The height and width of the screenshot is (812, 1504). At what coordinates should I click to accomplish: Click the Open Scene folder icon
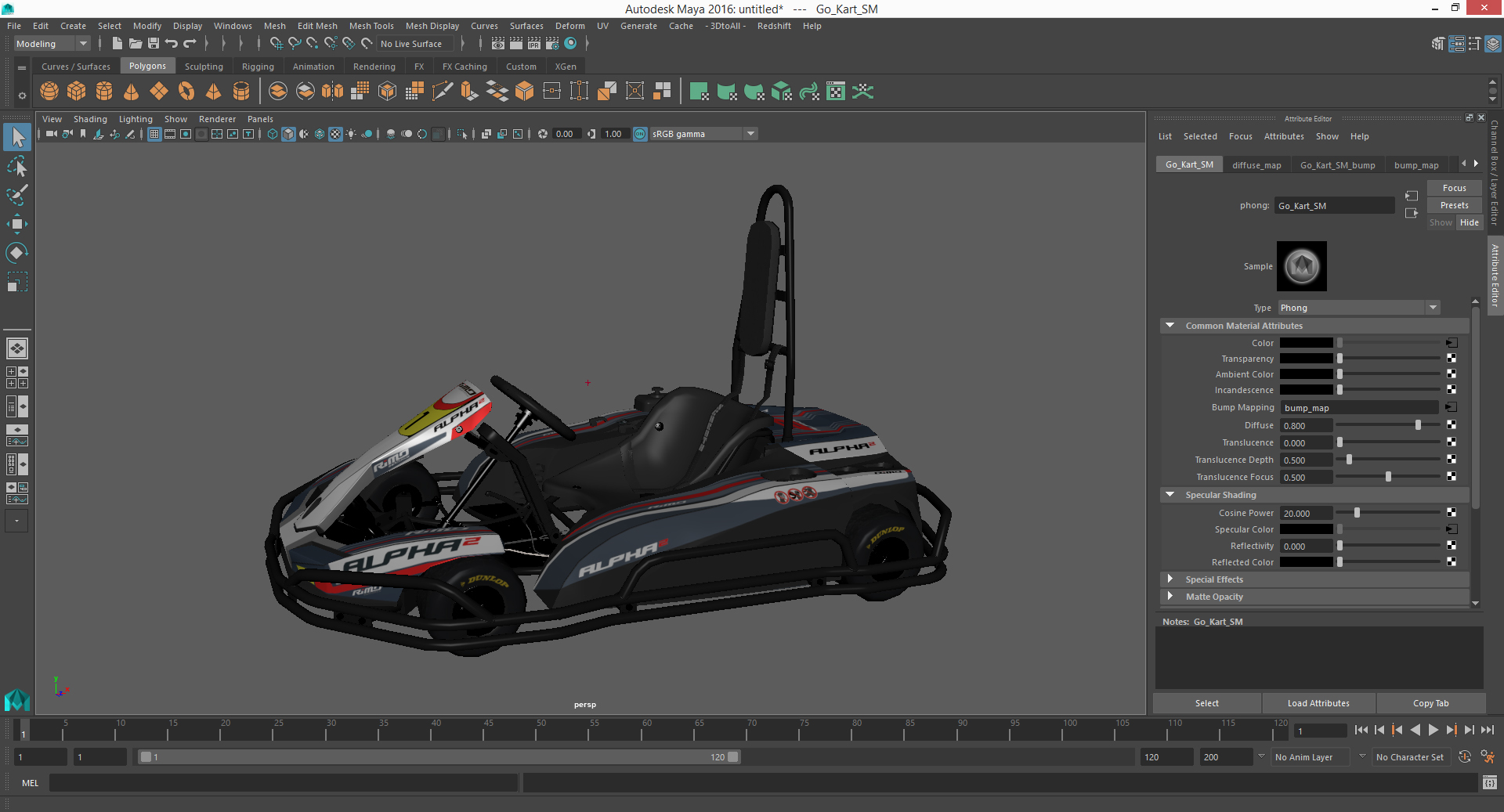[136, 44]
